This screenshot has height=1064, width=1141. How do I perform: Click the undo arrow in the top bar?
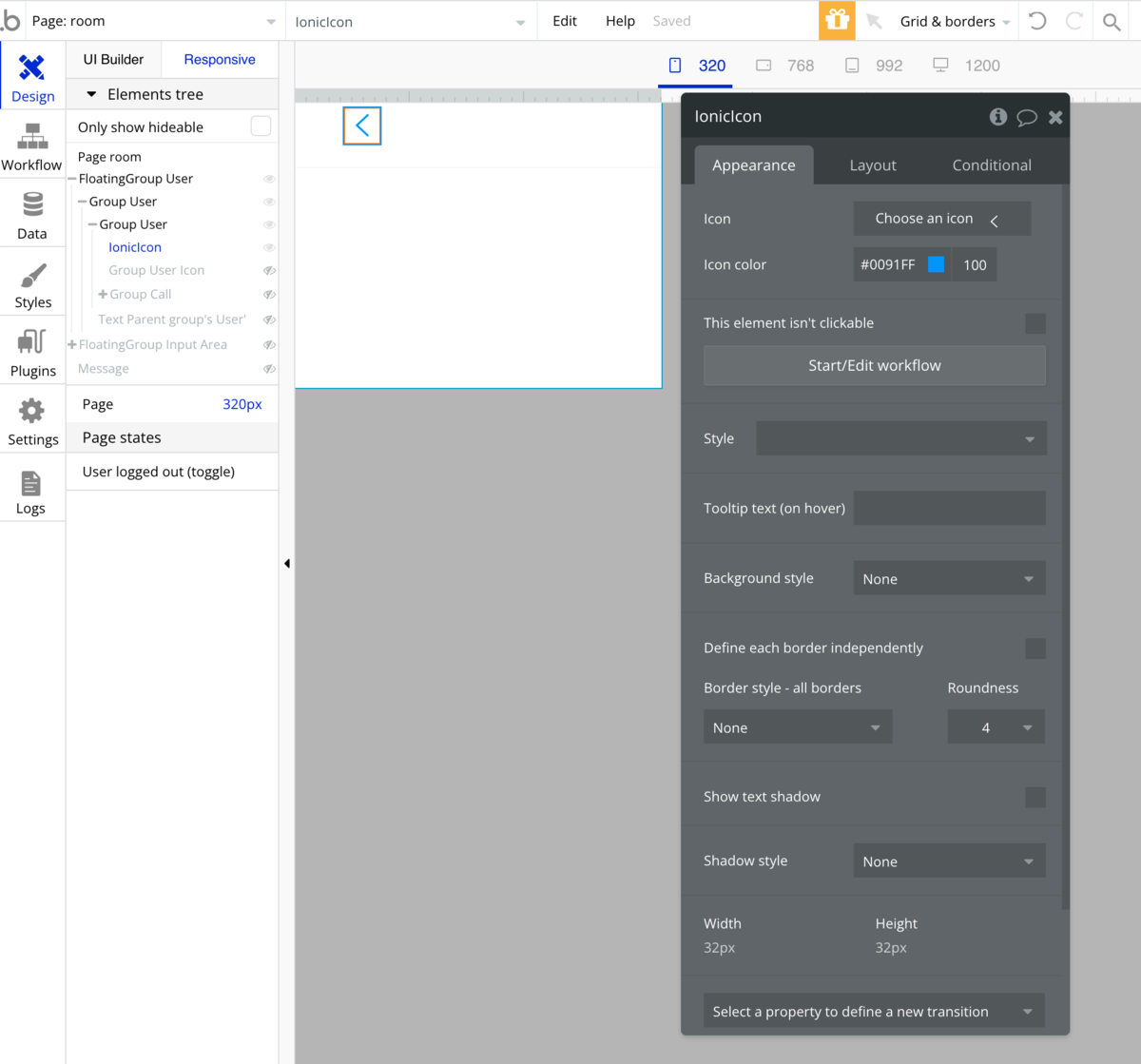click(x=1036, y=20)
